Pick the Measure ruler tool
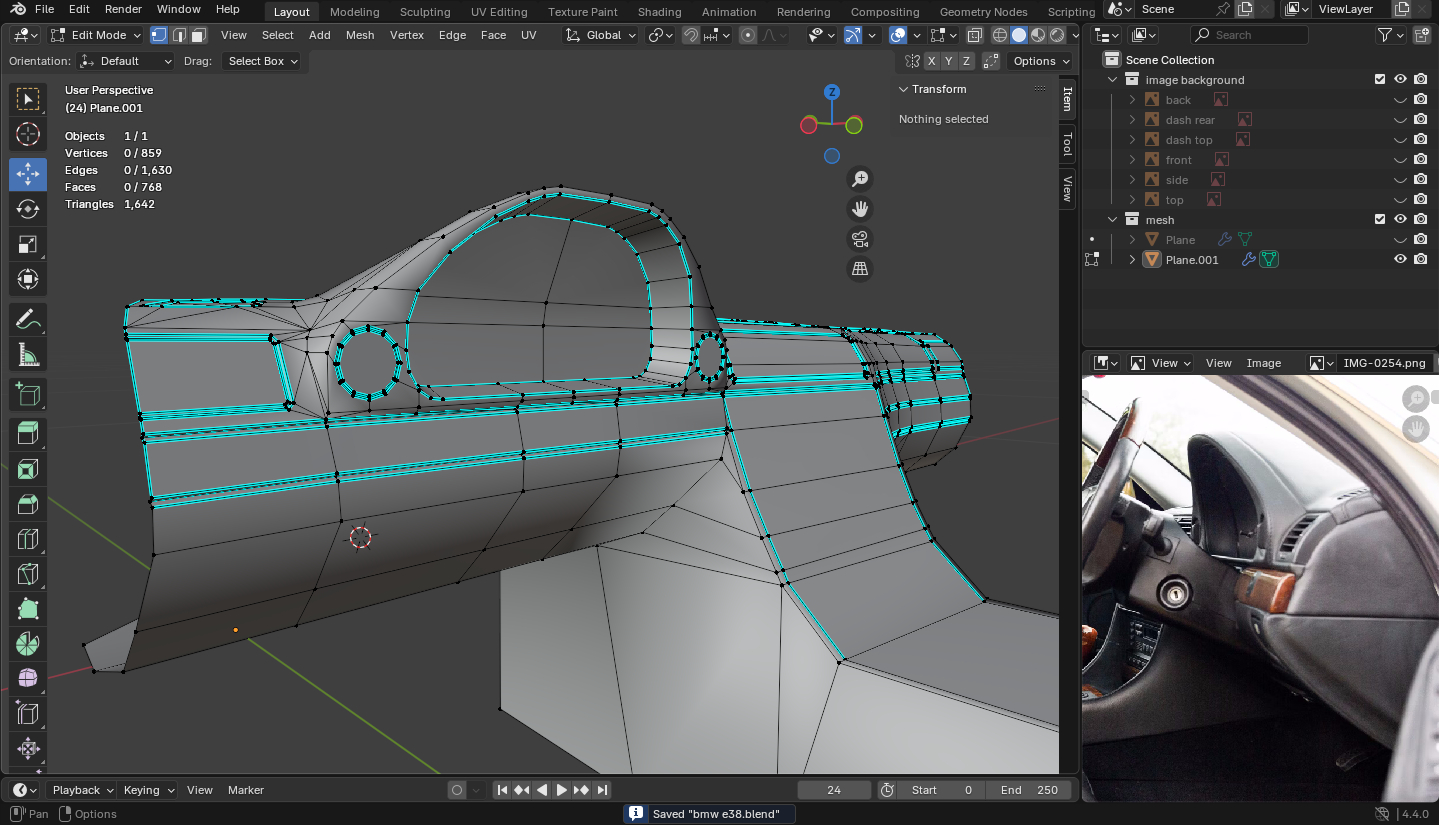This screenshot has height=825, width=1439. (x=28, y=355)
